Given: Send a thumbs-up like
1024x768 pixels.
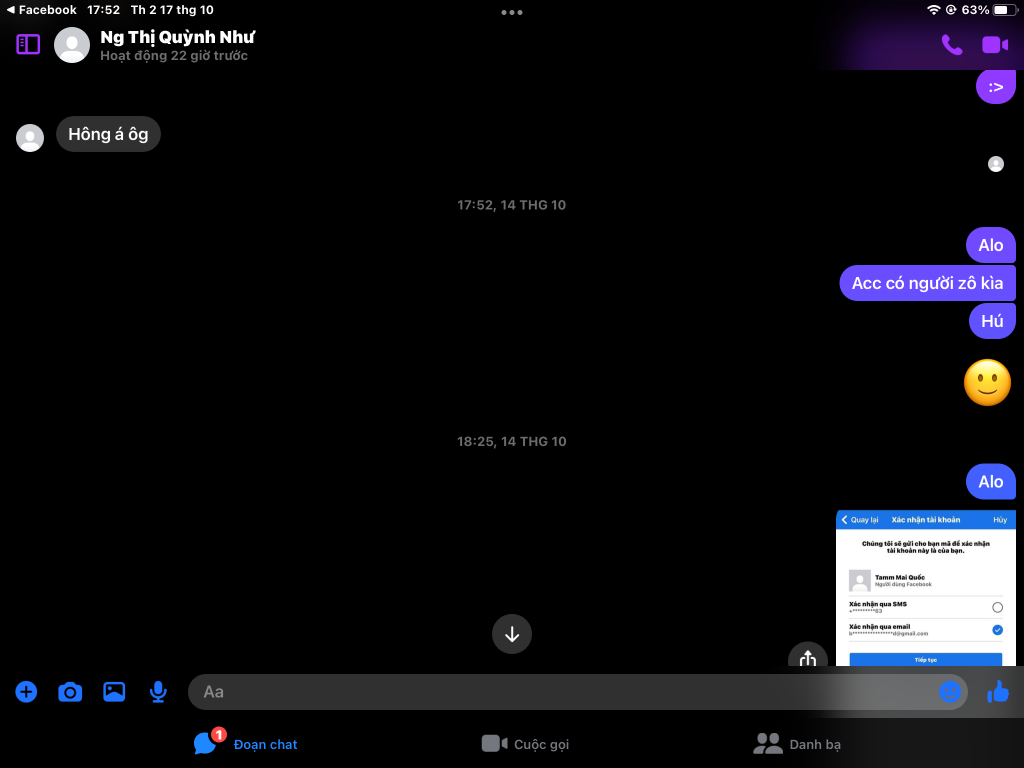Looking at the screenshot, I should click(x=997, y=691).
